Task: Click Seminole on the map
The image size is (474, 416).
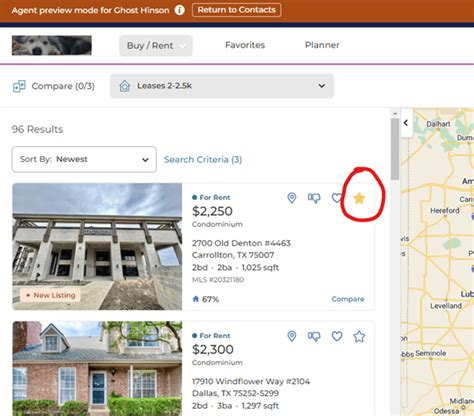Action: coord(430,353)
